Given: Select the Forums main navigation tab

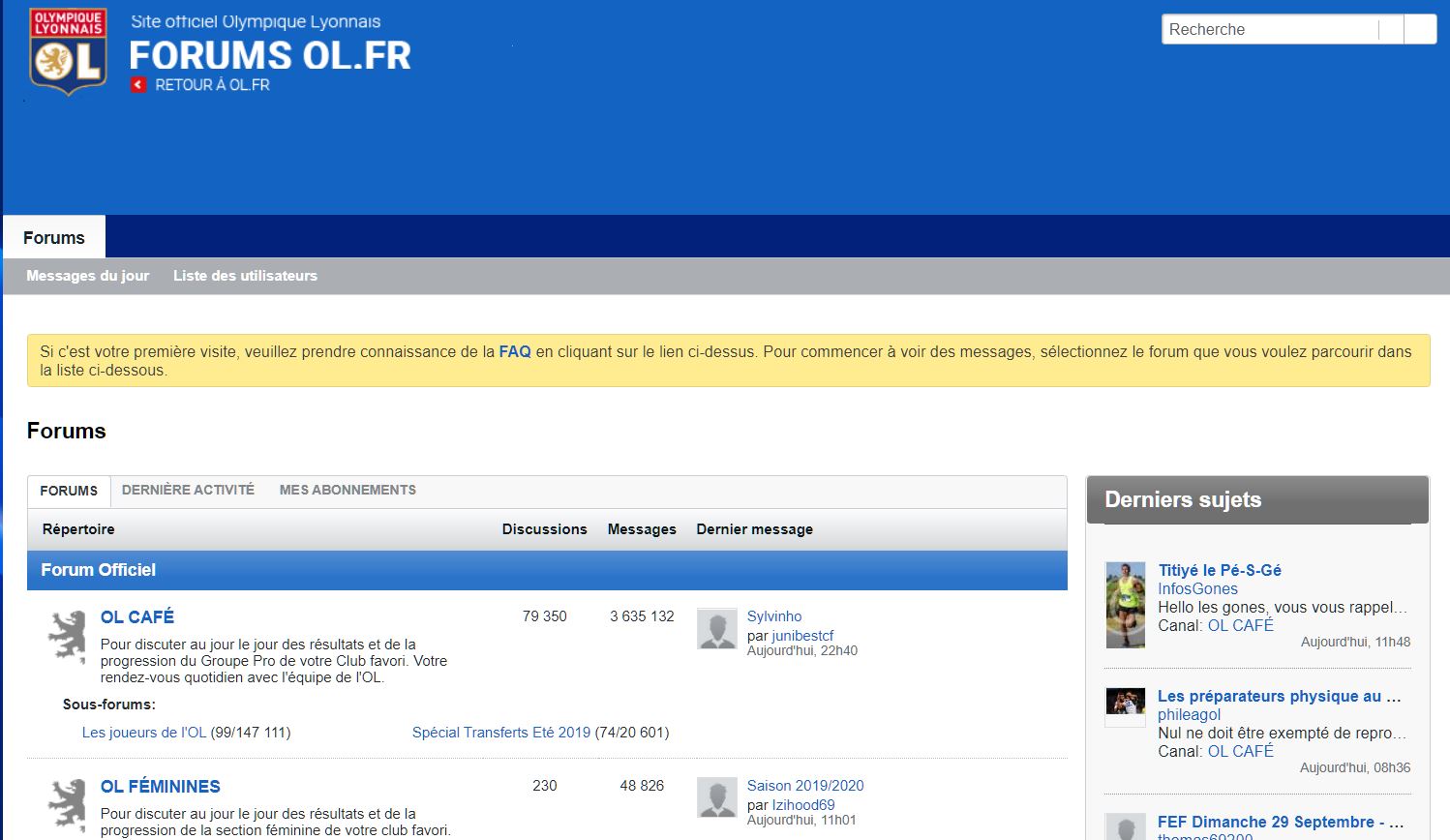Looking at the screenshot, I should click(x=54, y=238).
